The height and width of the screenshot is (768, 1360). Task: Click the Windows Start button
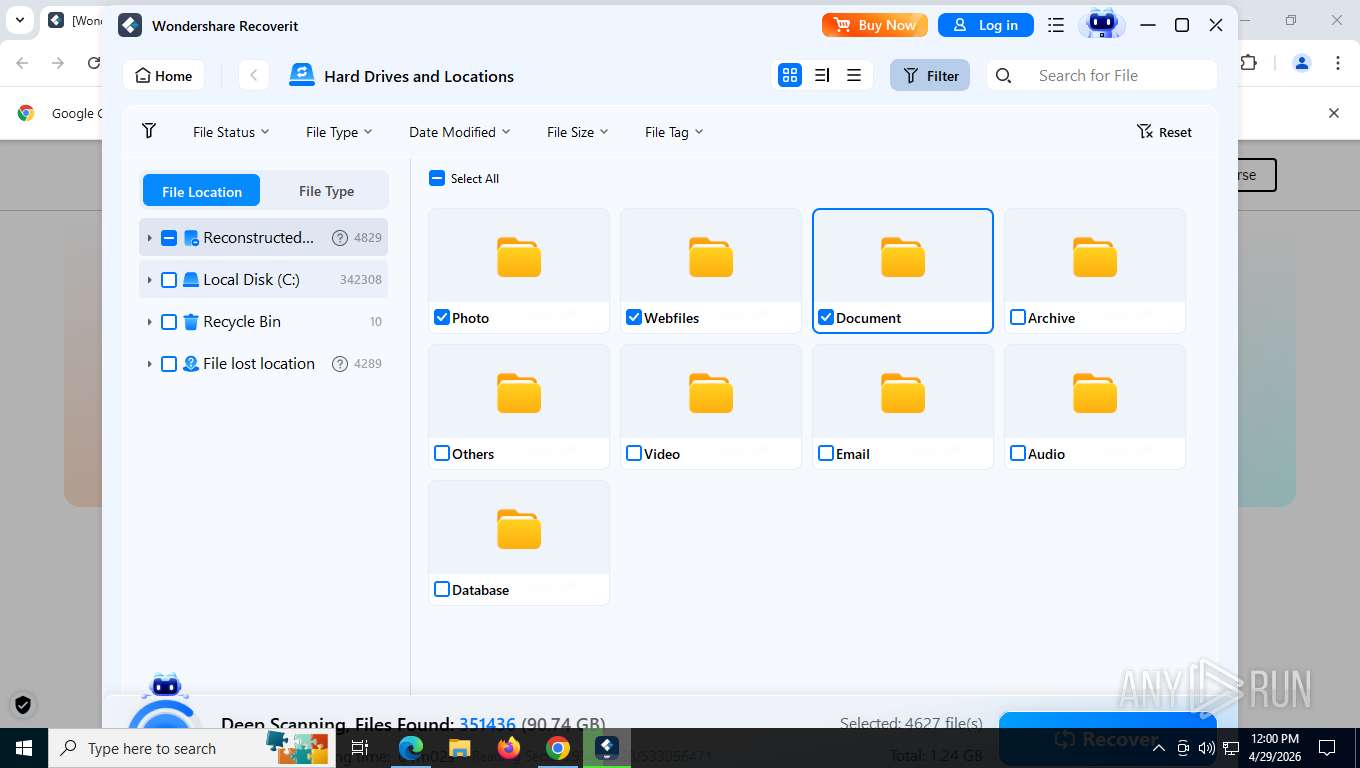23,748
